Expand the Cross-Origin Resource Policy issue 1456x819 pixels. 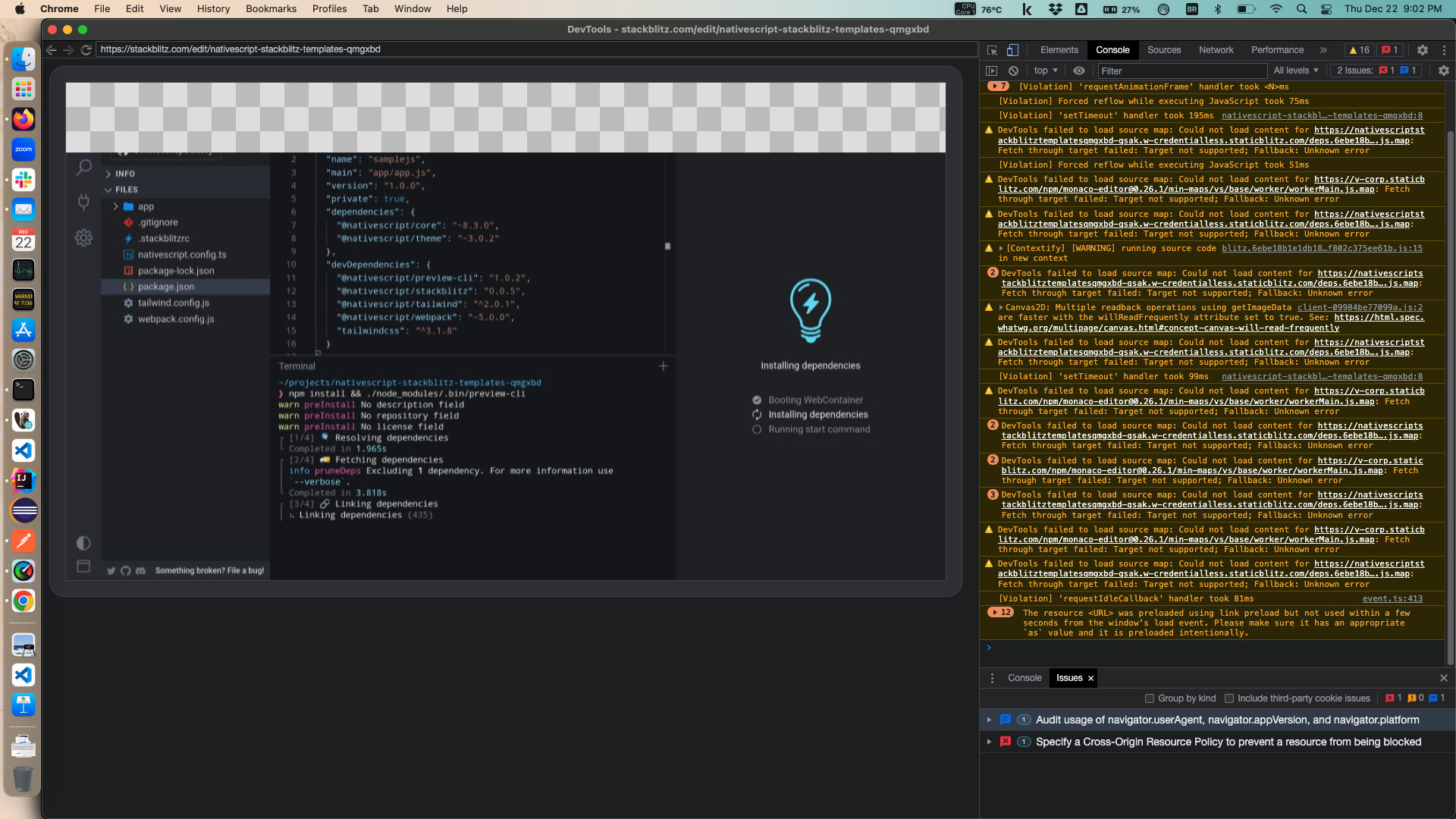pyautogui.click(x=989, y=742)
